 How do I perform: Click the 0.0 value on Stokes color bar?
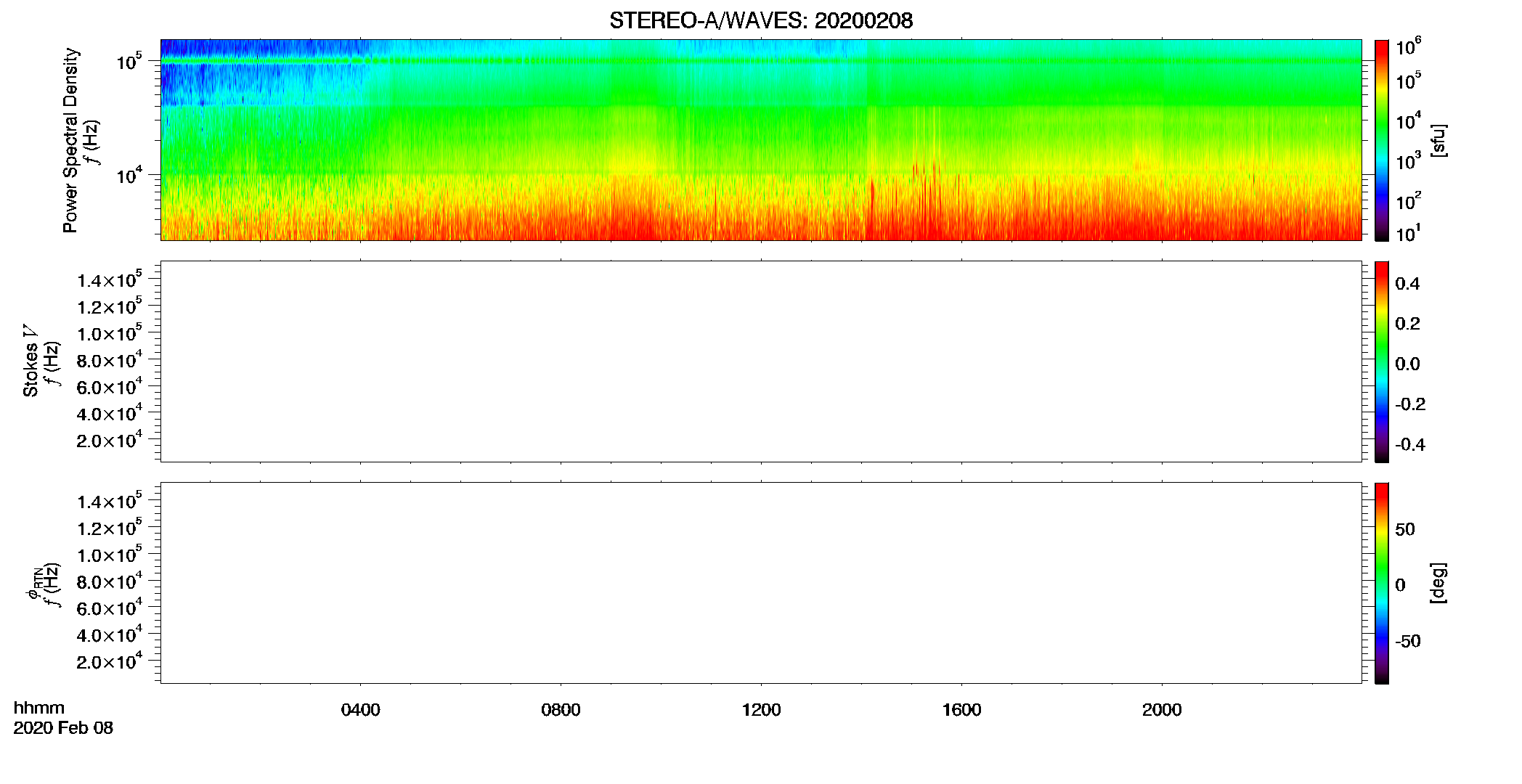tap(1407, 364)
